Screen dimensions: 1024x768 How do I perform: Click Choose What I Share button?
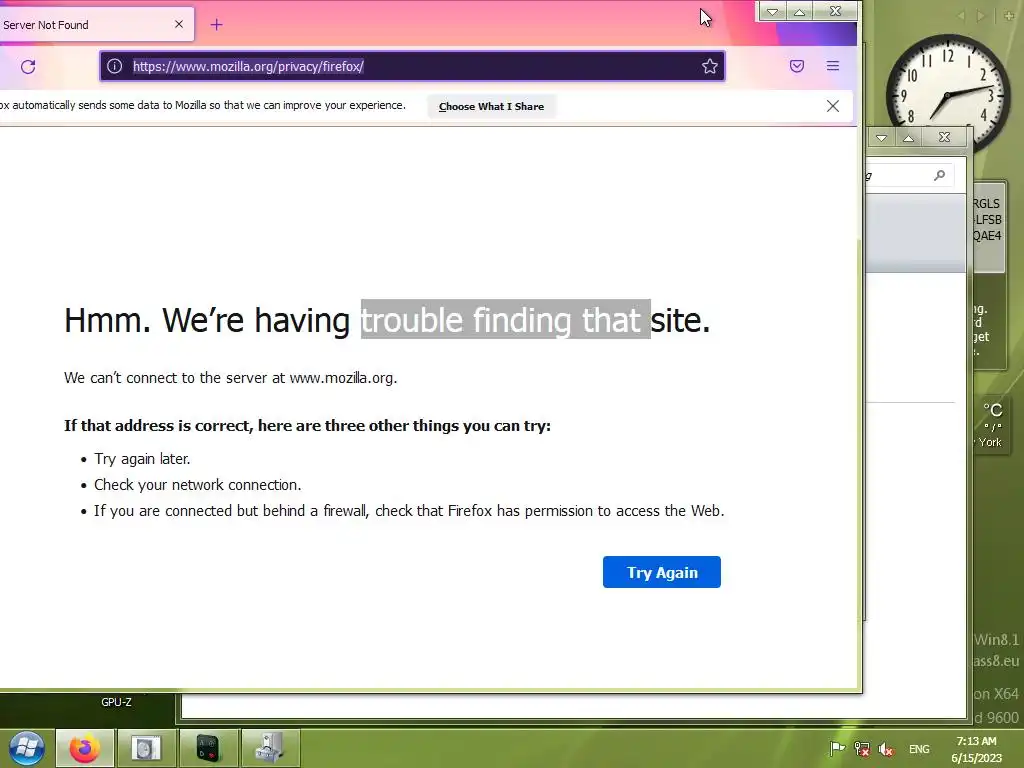coord(491,106)
